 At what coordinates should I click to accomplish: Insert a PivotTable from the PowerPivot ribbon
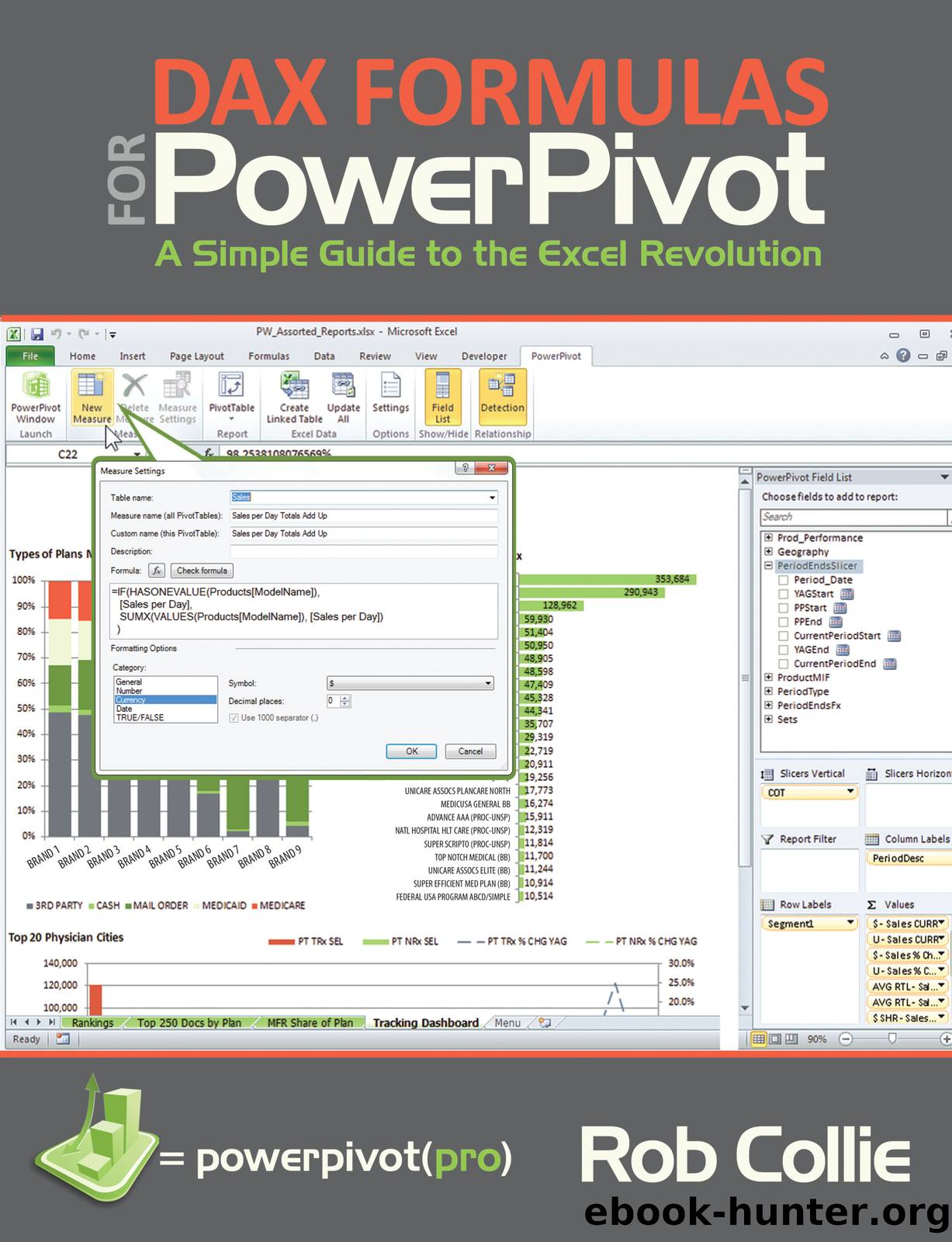pyautogui.click(x=231, y=397)
